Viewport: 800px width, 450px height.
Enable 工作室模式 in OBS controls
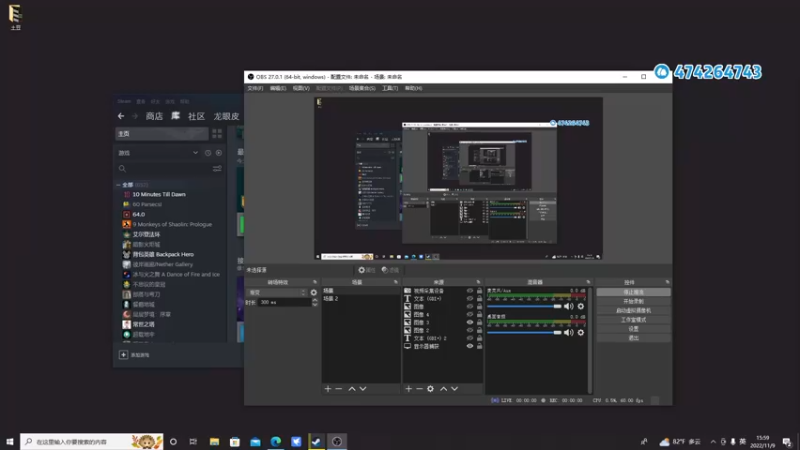tap(633, 320)
